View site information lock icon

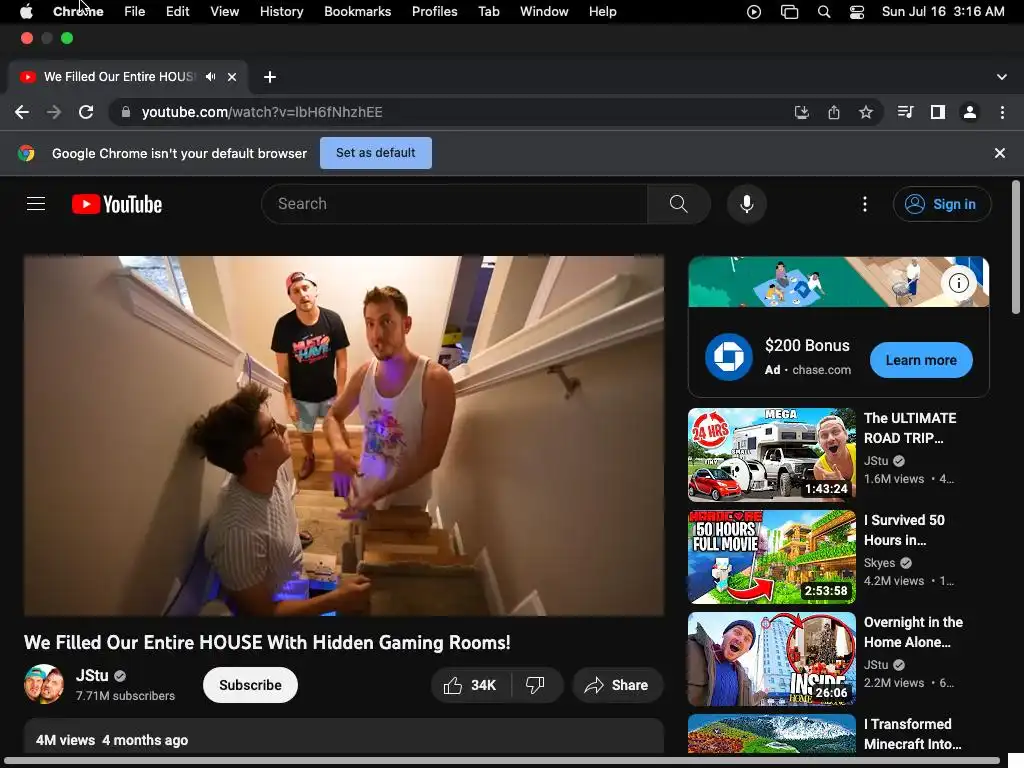pyautogui.click(x=125, y=112)
